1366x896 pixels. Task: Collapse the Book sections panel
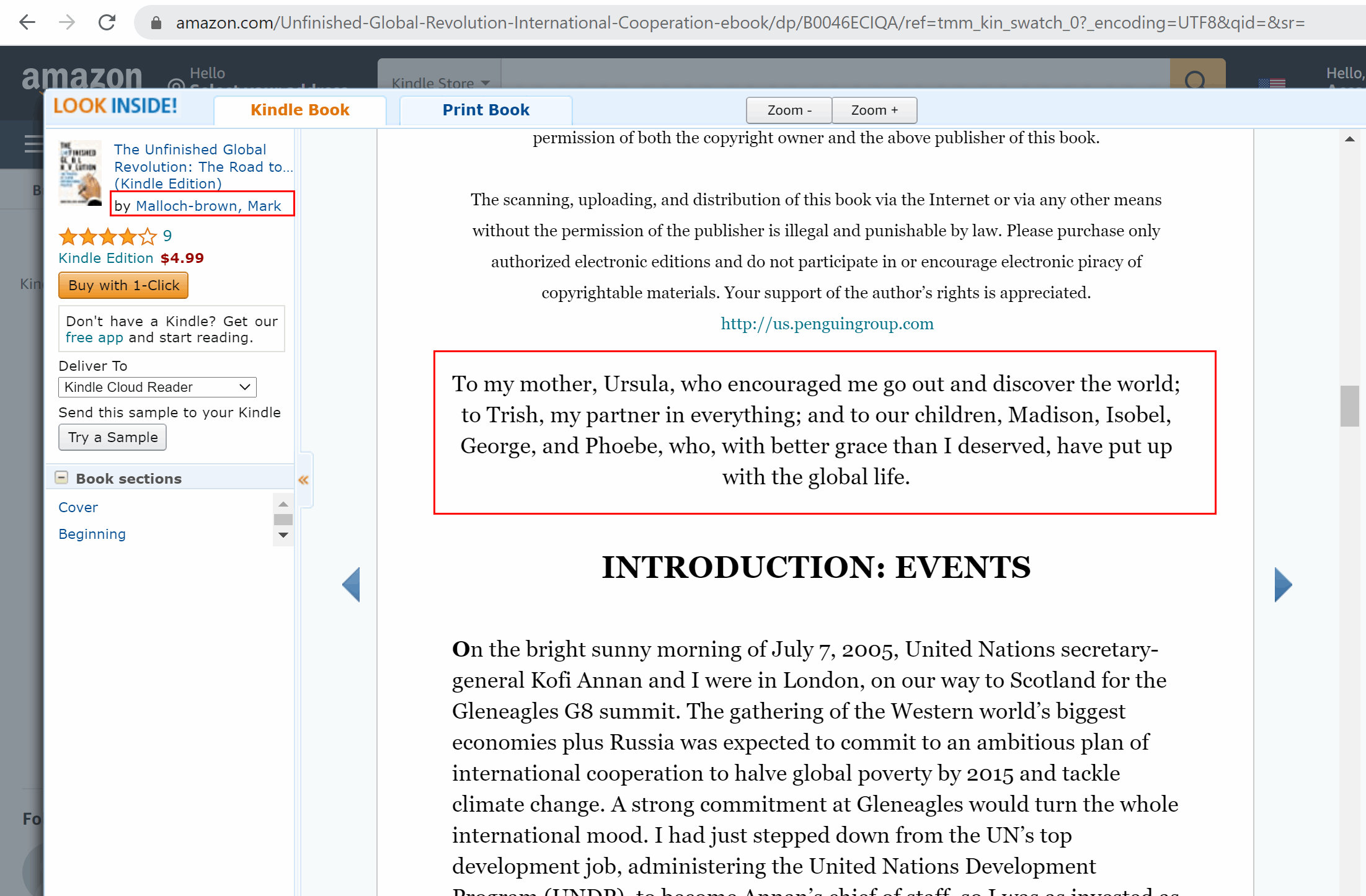click(x=61, y=477)
